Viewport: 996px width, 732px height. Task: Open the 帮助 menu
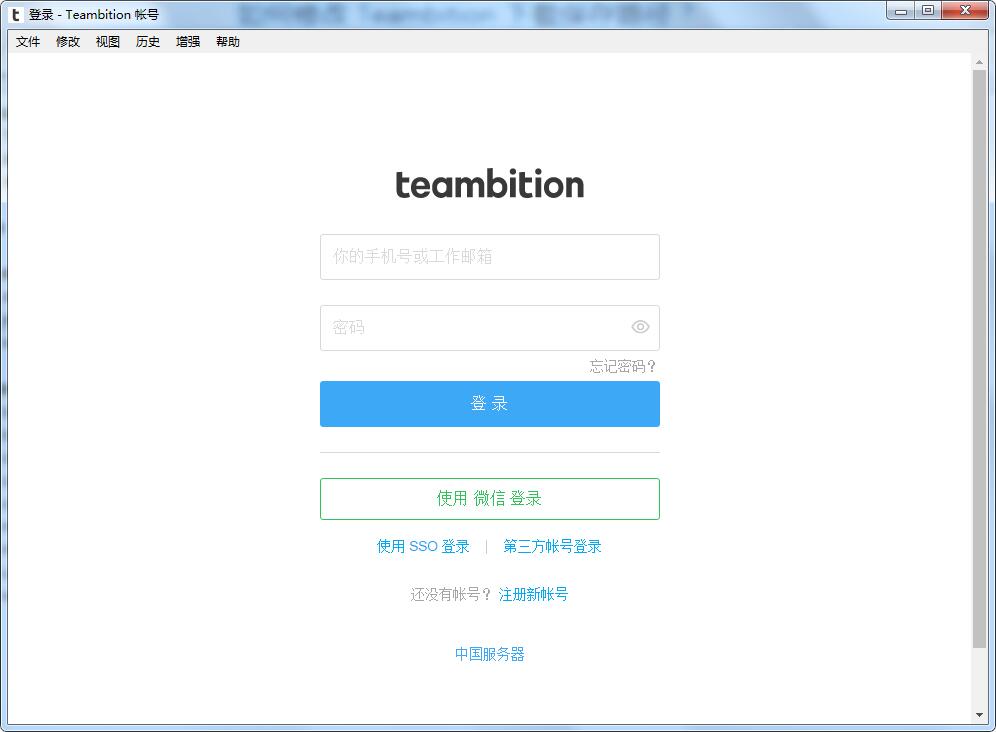coord(228,42)
